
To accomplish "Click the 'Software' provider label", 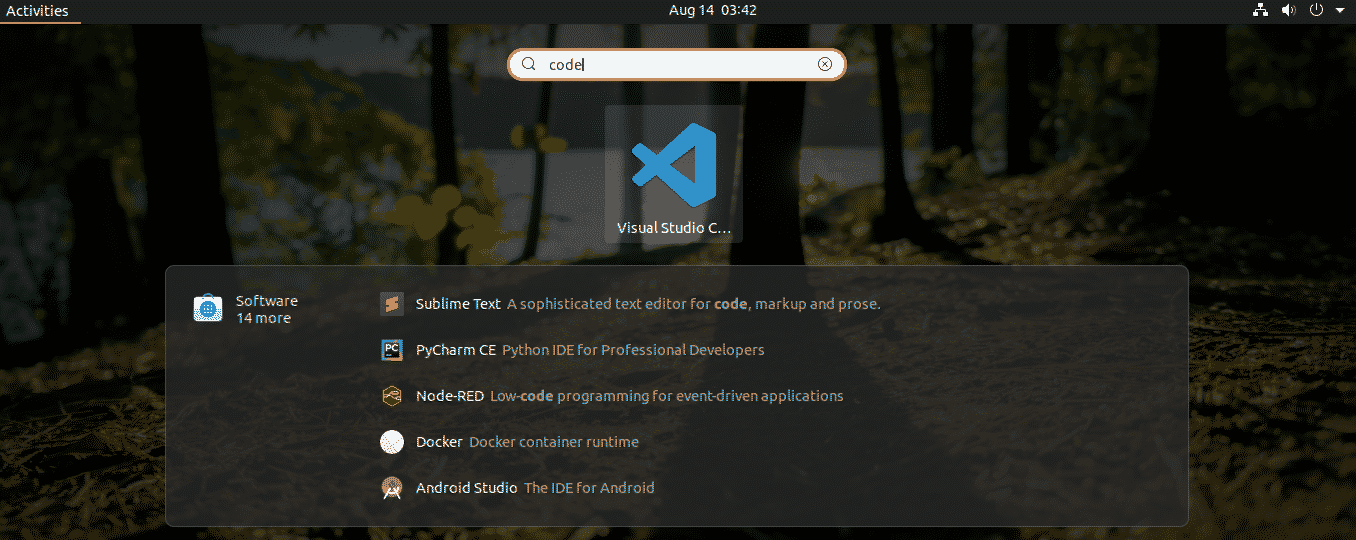I will click(267, 301).
